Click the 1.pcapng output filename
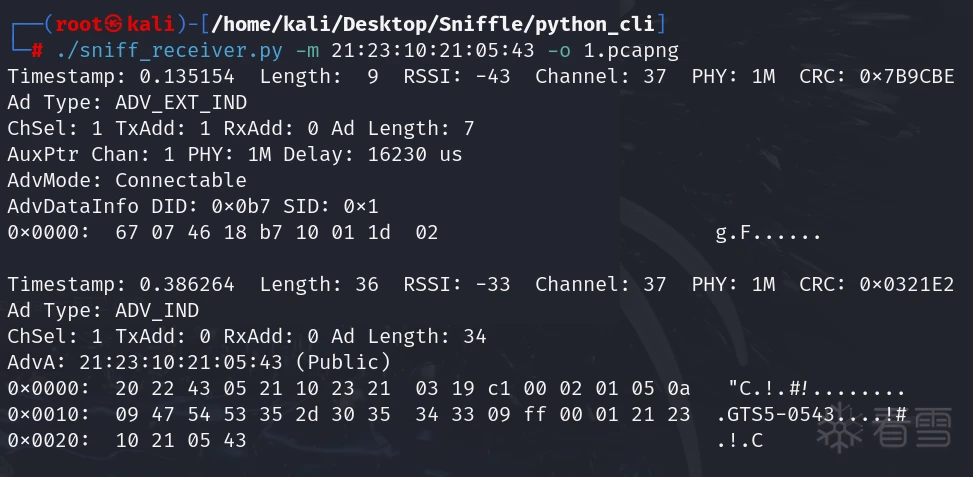 631,51
